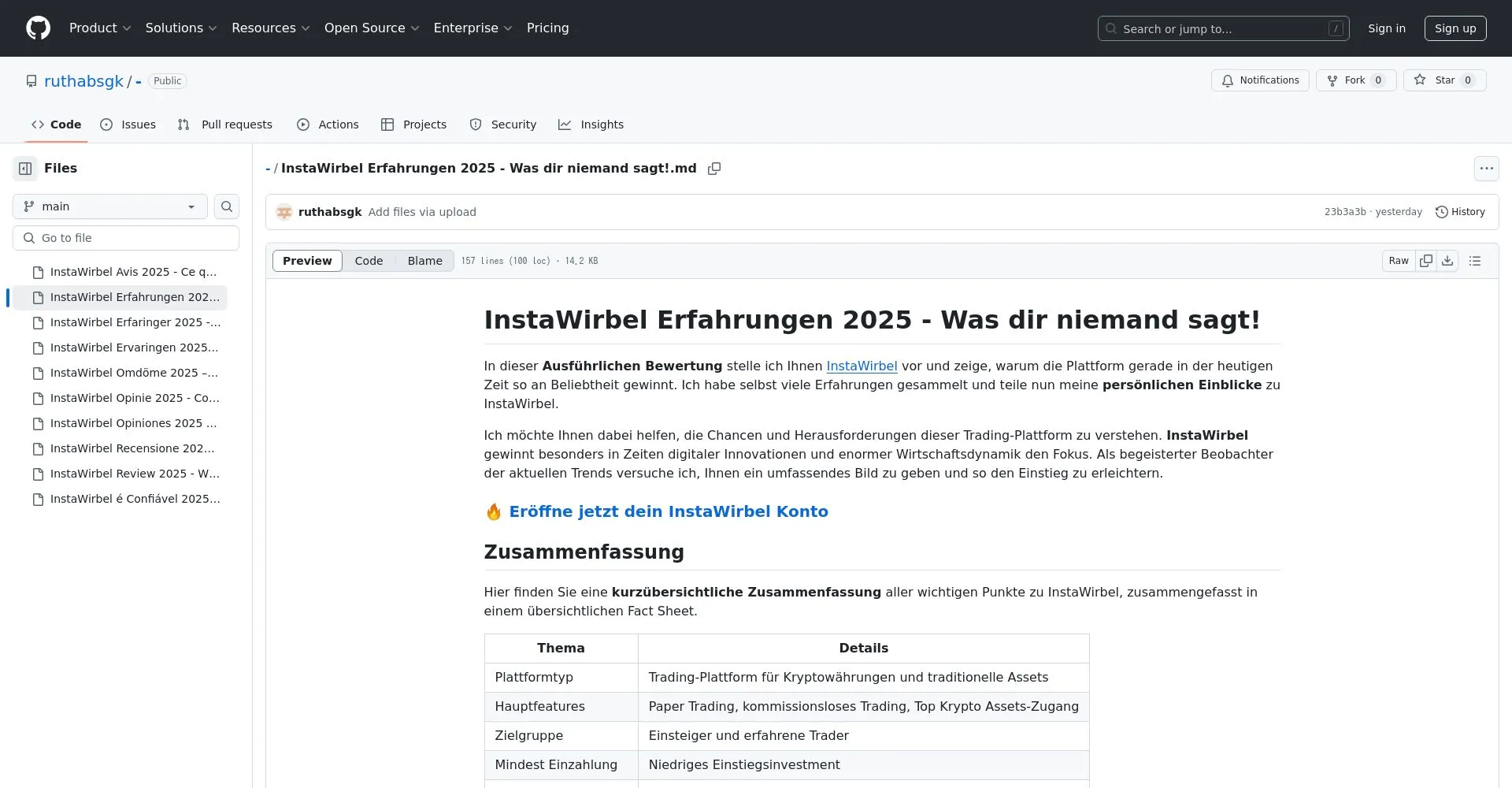Copy the file path icon

pyautogui.click(x=714, y=169)
